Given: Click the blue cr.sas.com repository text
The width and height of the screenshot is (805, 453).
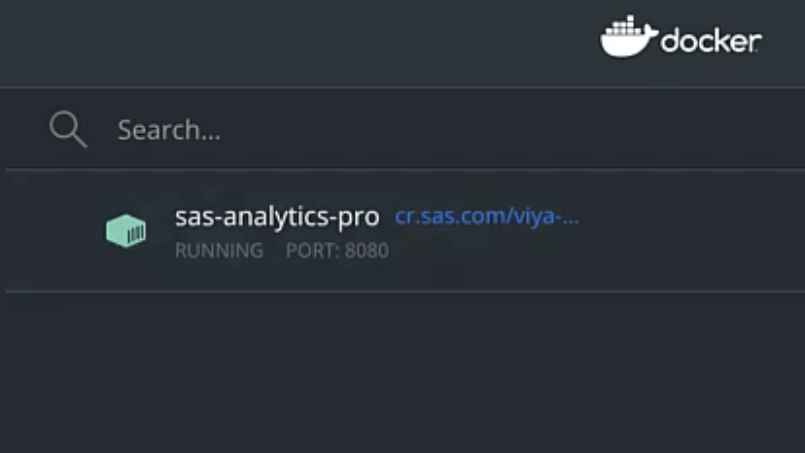Looking at the screenshot, I should point(487,217).
